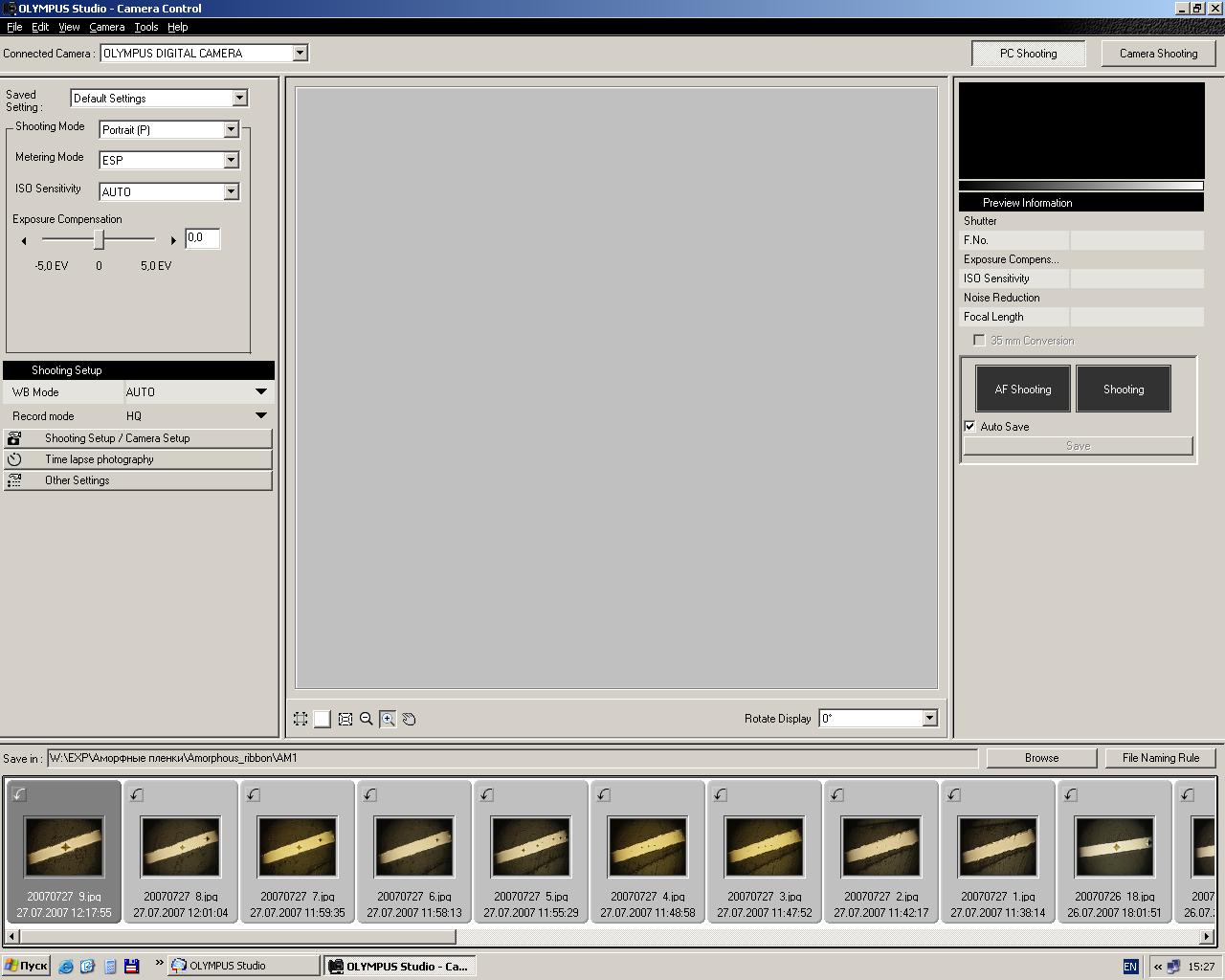Image resolution: width=1225 pixels, height=980 pixels.
Task: Select the zoom in magnifier tool
Action: point(388,719)
